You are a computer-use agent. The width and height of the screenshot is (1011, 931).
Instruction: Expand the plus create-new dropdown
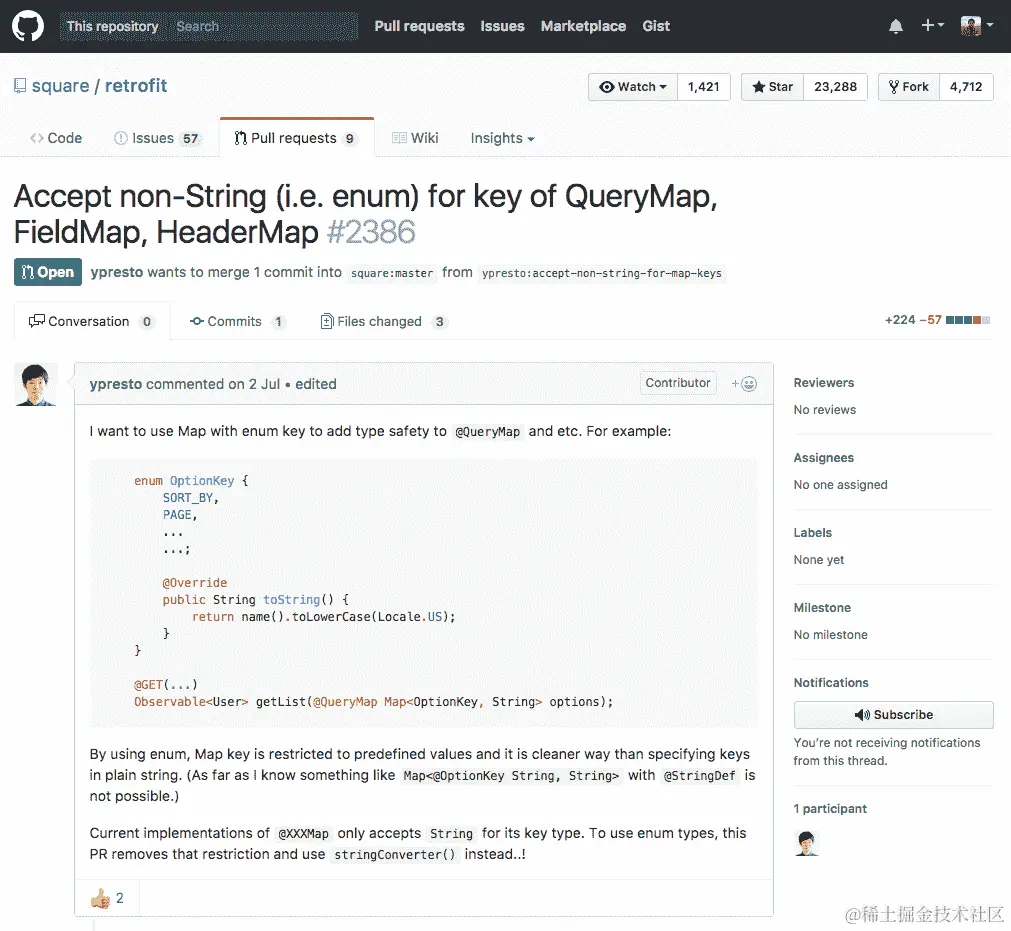tap(932, 25)
